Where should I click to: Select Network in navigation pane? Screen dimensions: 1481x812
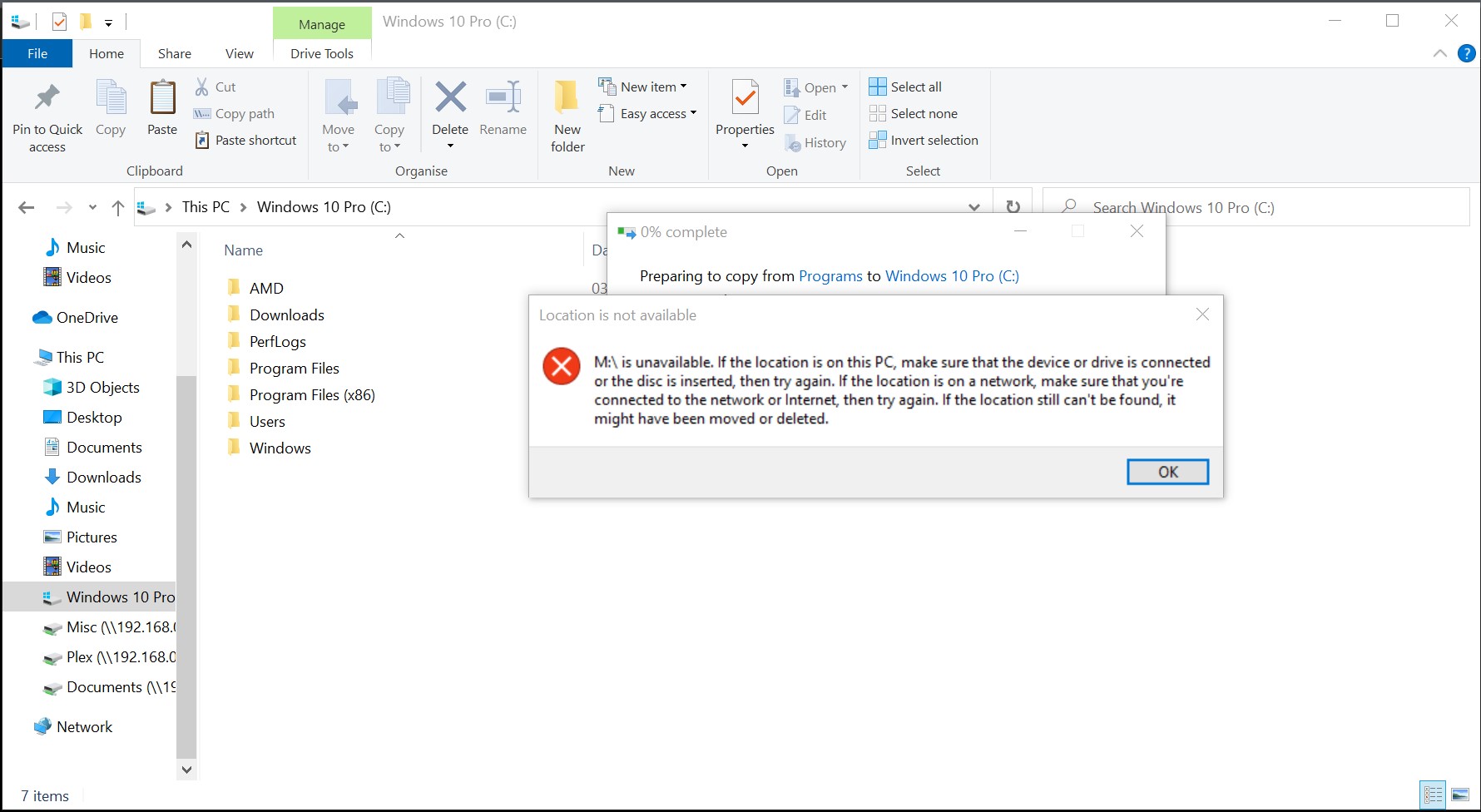[83, 726]
